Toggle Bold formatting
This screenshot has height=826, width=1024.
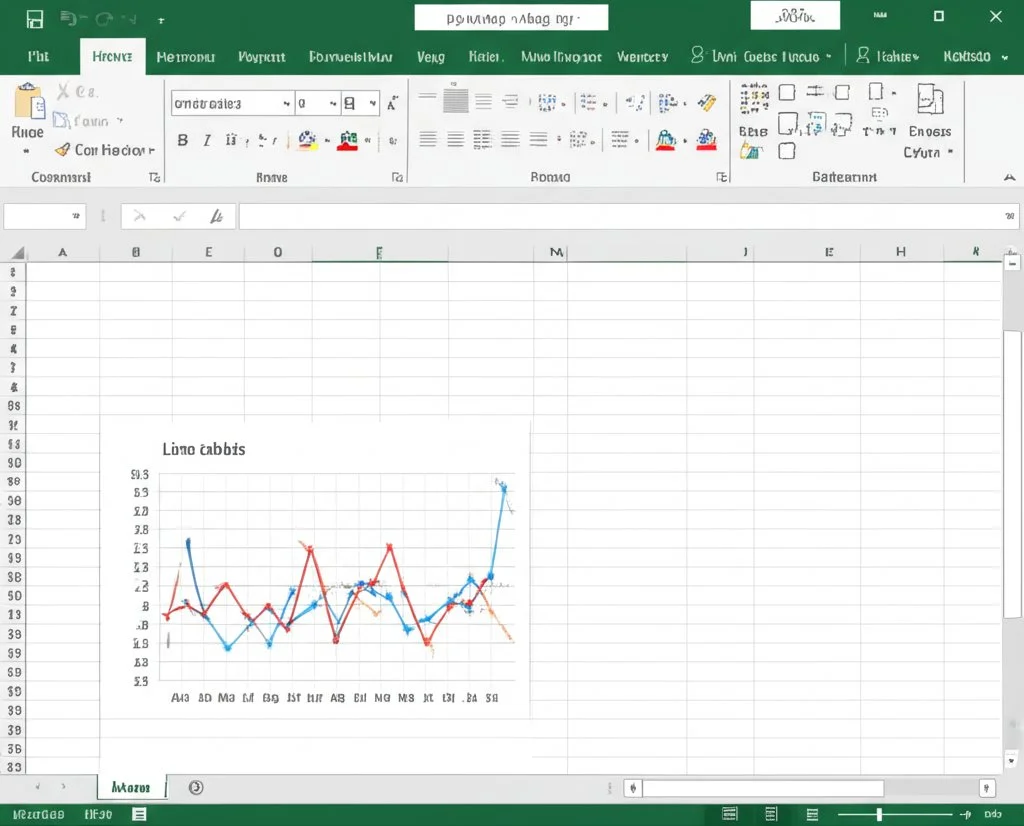(x=183, y=140)
